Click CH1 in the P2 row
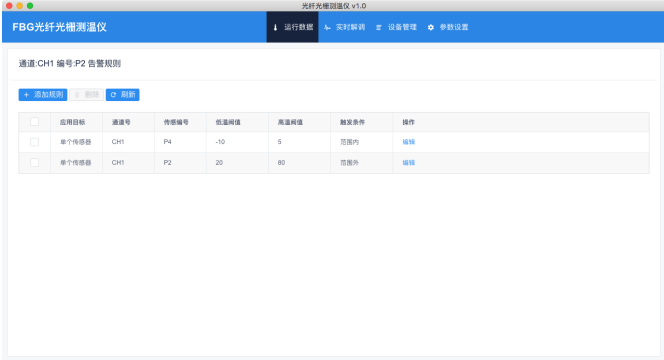This screenshot has height=360, width=664. tap(118, 163)
